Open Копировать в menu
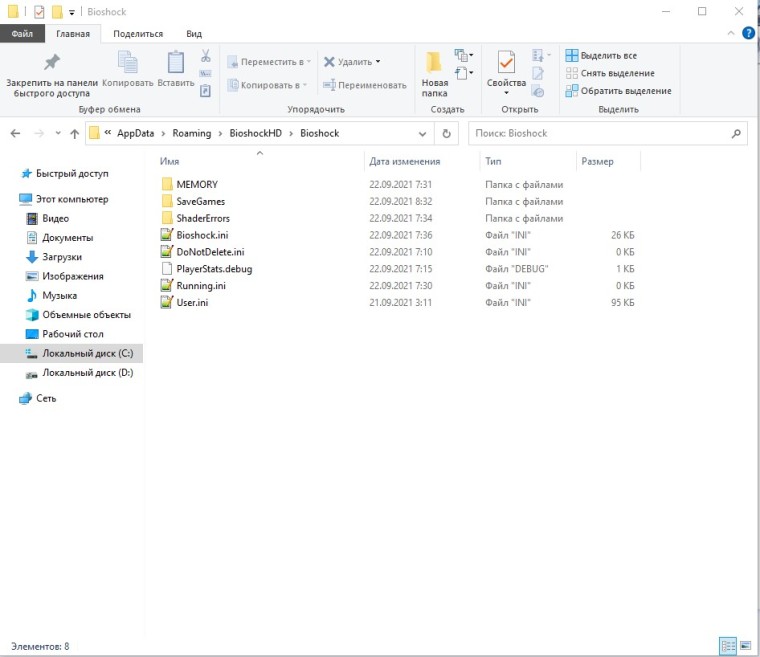Image resolution: width=760 pixels, height=657 pixels. (268, 85)
